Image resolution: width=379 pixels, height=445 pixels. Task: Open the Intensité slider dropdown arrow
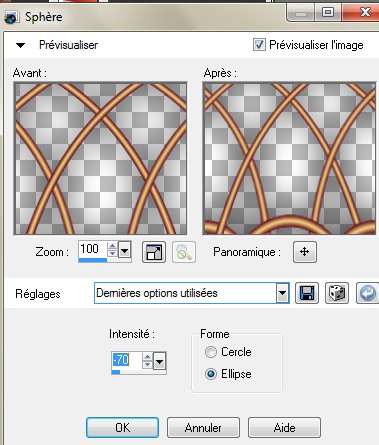pos(159,361)
